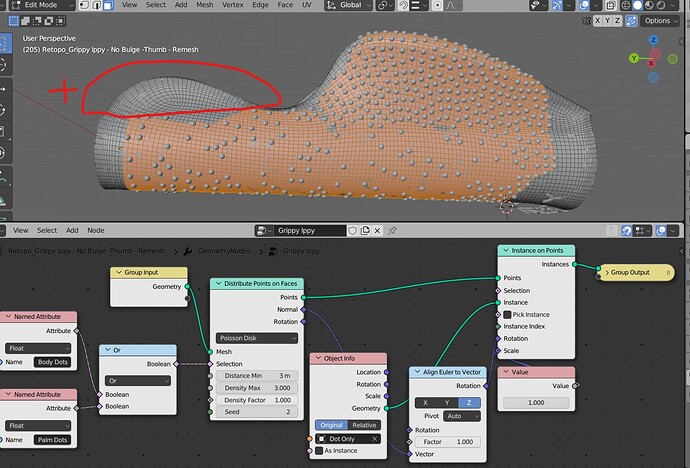Open the Edit Mode selector

(41, 5)
